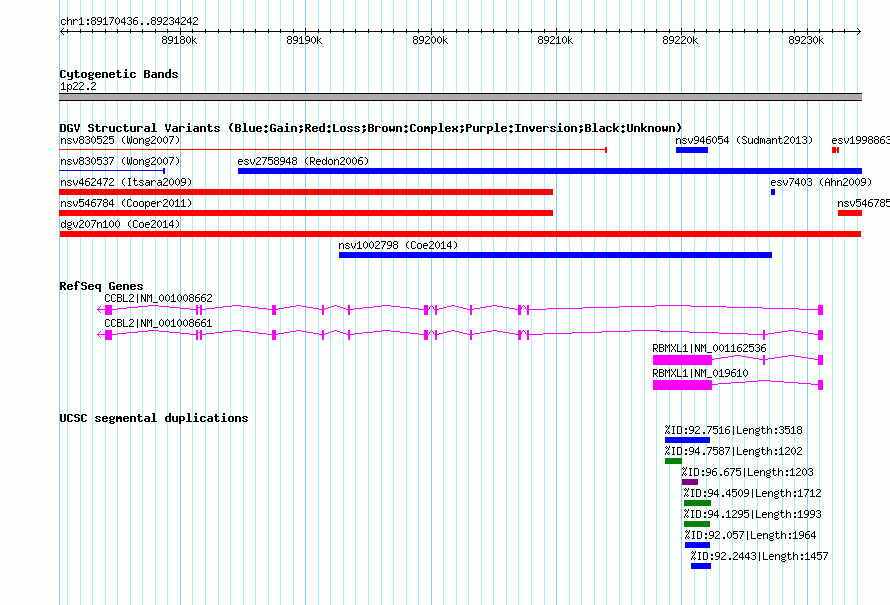Click the ruler's right arrowhead
The image size is (890, 605).
coord(859,31)
